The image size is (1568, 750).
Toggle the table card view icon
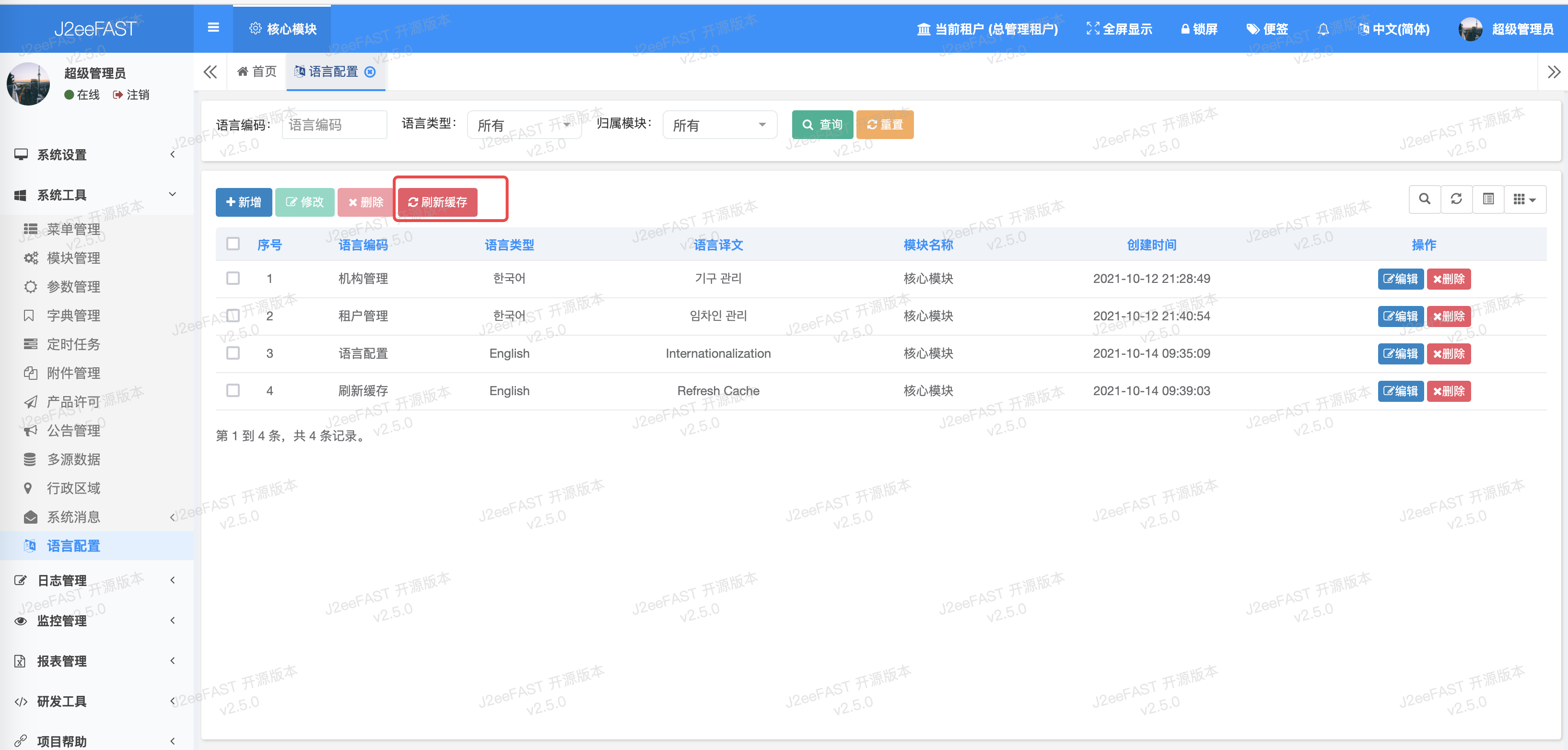pyautogui.click(x=1487, y=199)
